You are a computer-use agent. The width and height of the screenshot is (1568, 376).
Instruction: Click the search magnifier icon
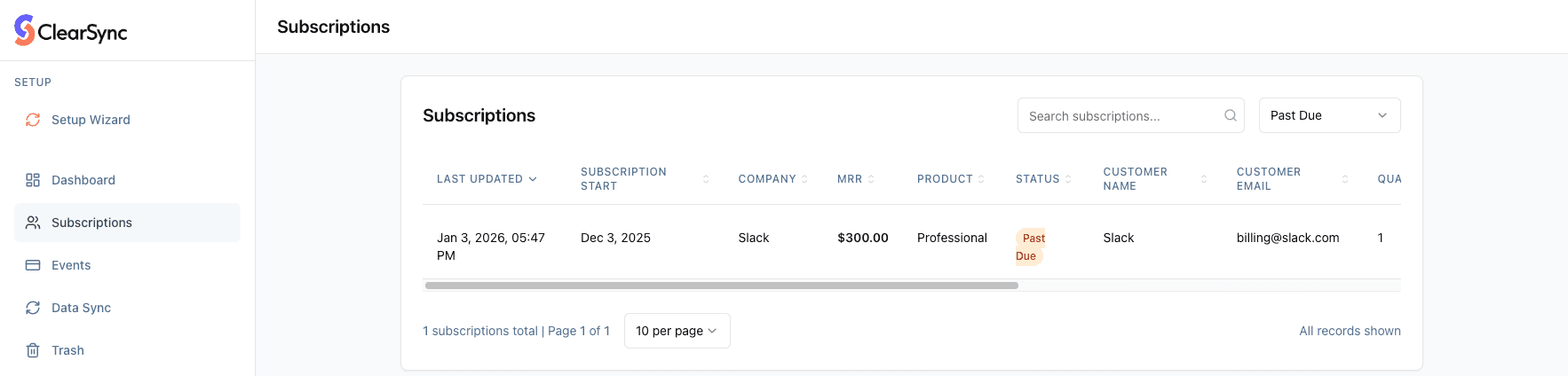(x=1230, y=115)
